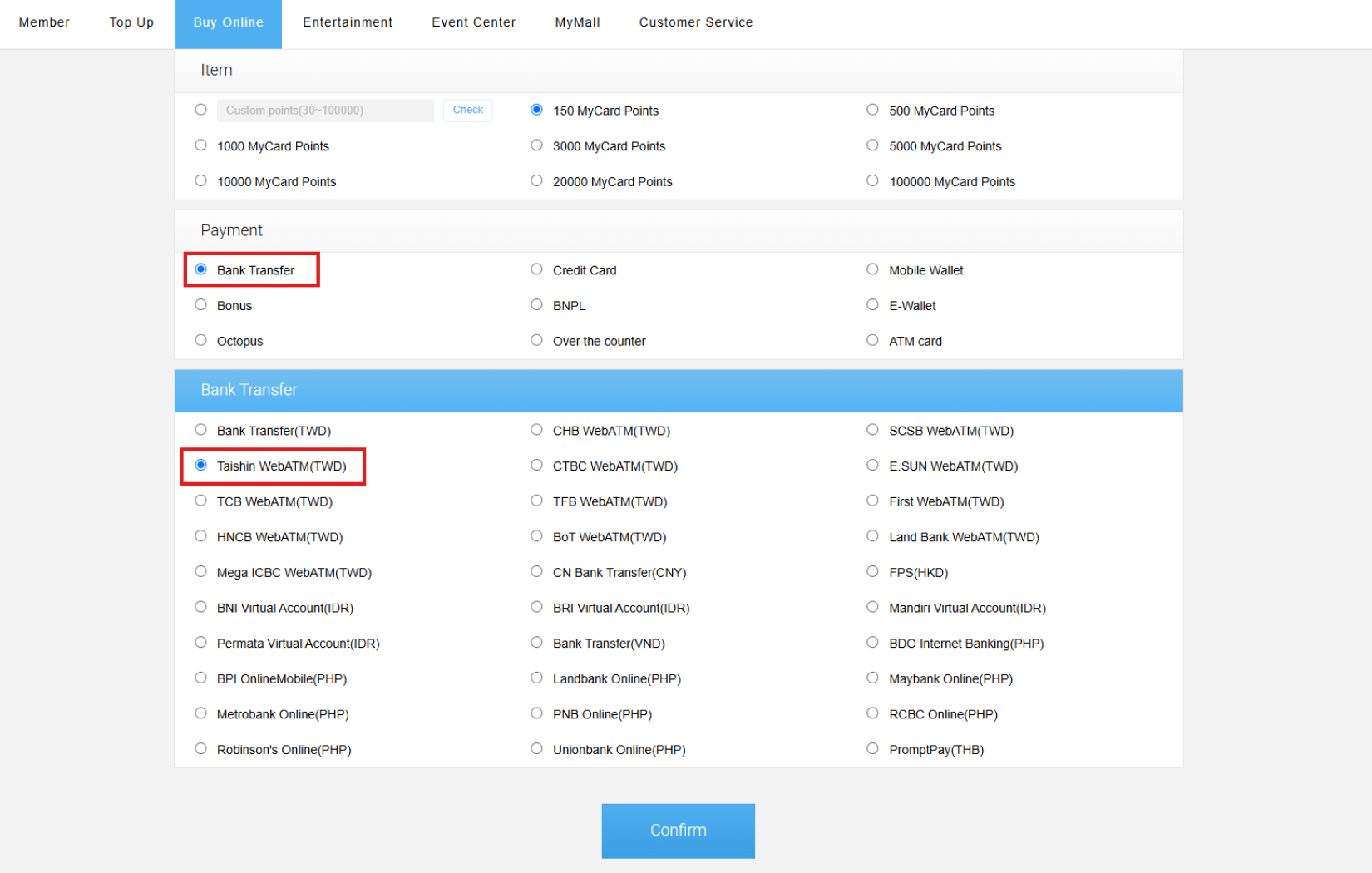
Task: Choose Land Bank WebATM(TWD)
Action: [x=872, y=536]
